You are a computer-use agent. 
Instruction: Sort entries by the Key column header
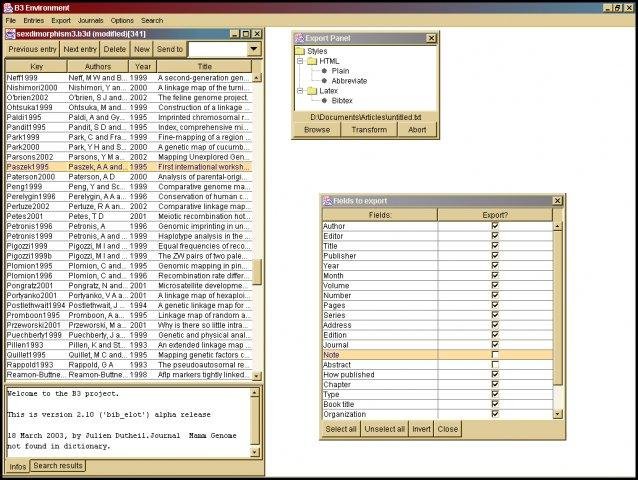[36, 66]
